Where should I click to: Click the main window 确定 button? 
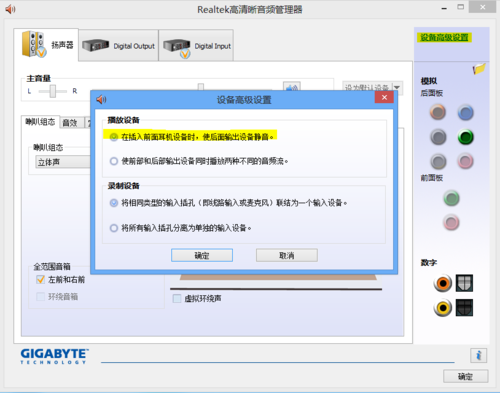(466, 376)
